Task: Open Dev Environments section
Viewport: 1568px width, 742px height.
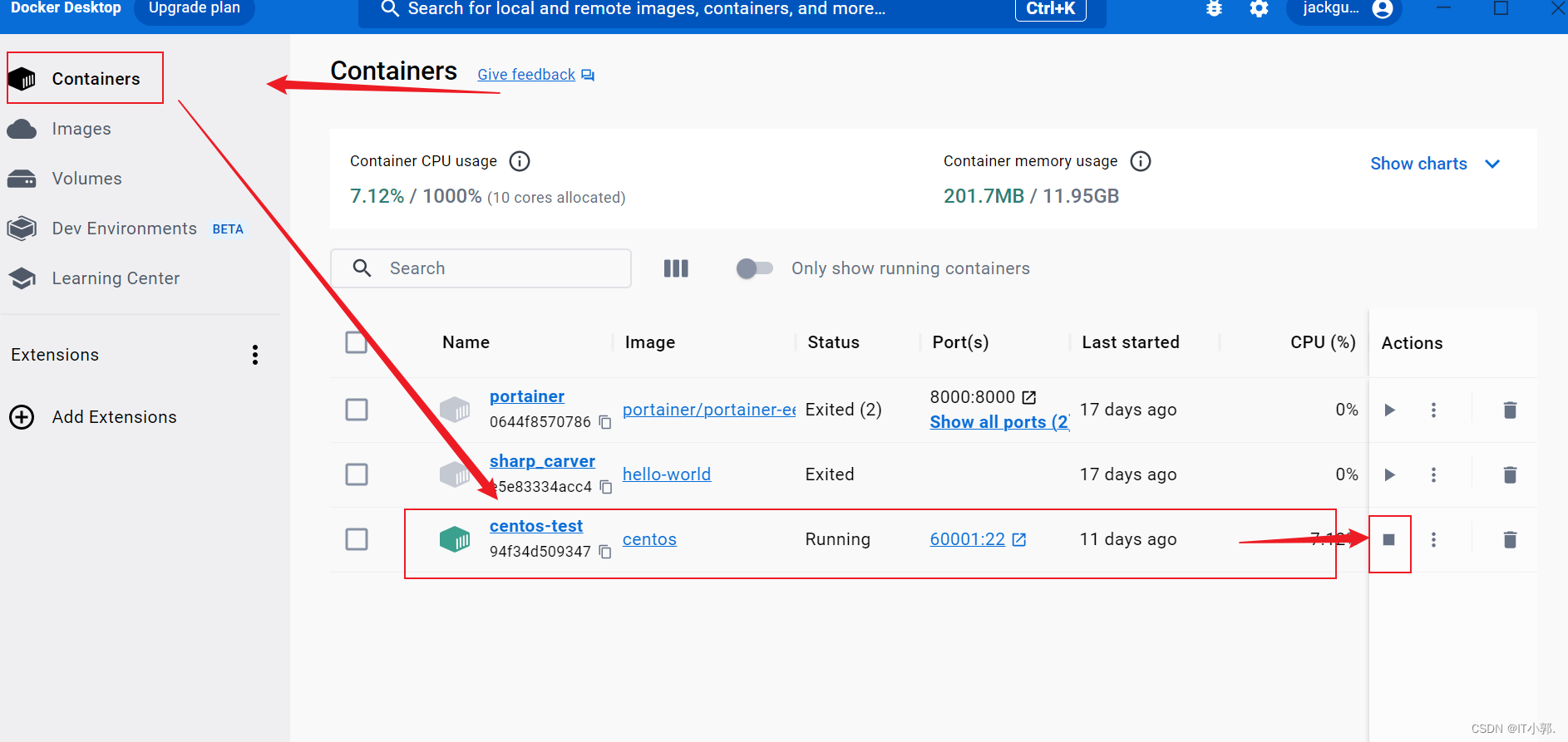Action: coord(125,228)
